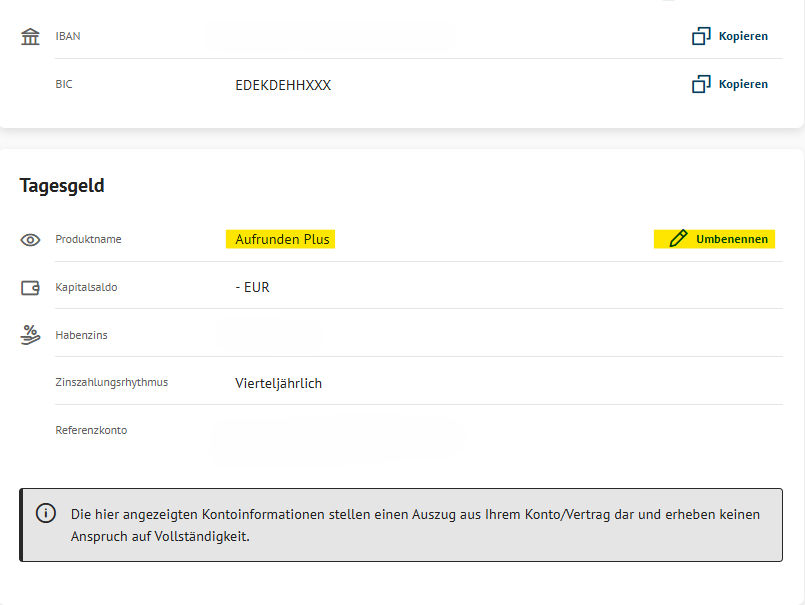Screen dimensions: 805x605
Task: Click the IBAN label
Action: (68, 36)
